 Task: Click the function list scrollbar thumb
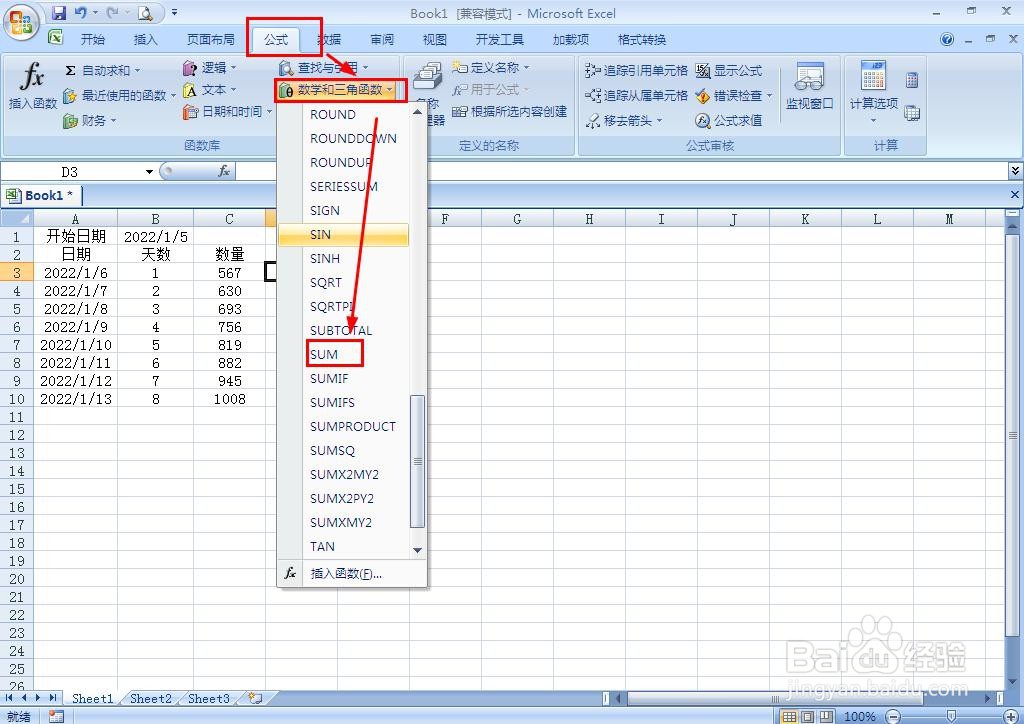(x=417, y=462)
